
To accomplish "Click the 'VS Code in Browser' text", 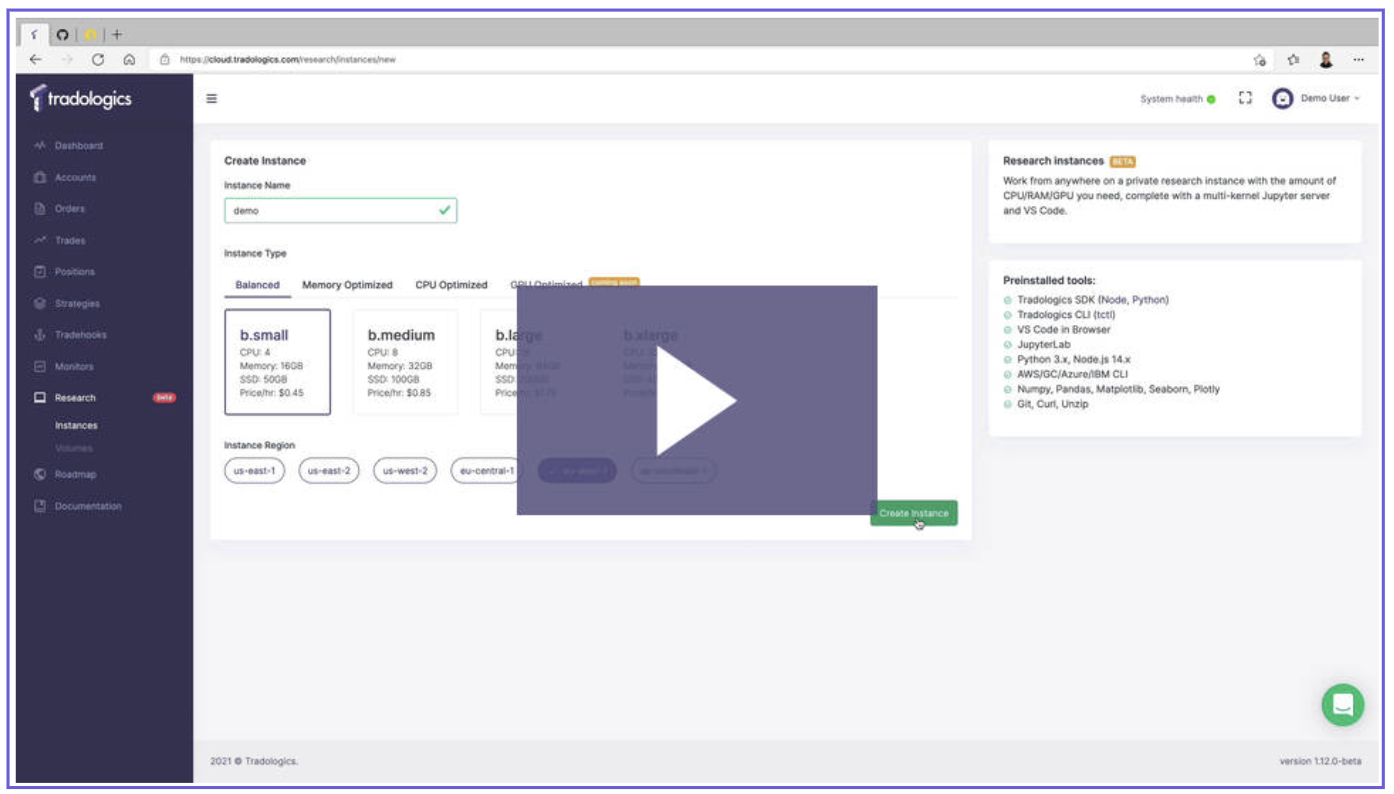I will point(1063,330).
